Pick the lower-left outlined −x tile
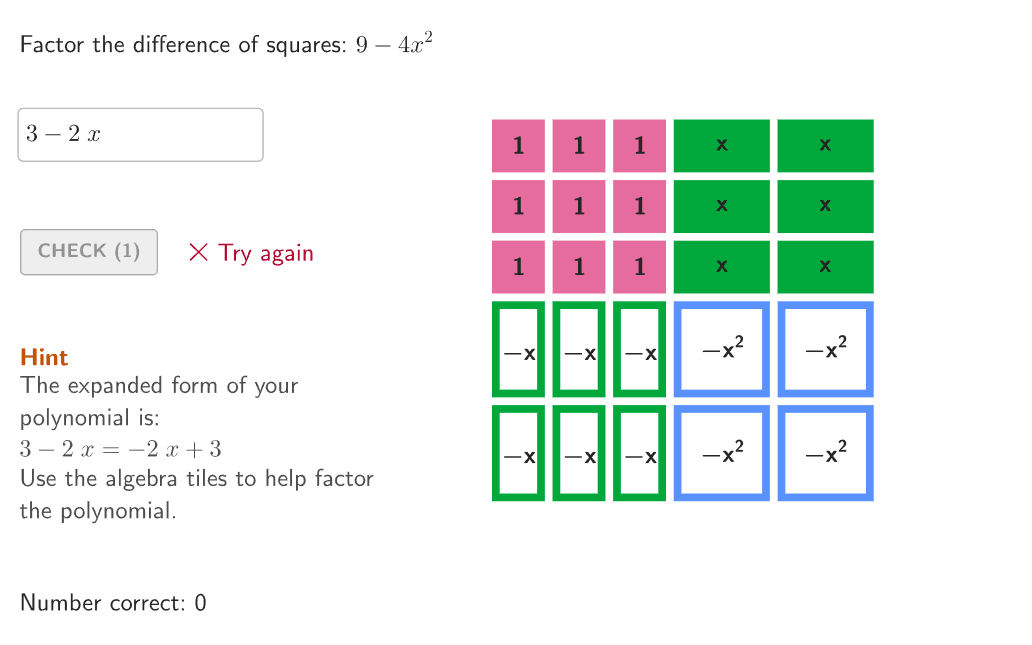 tap(518, 453)
